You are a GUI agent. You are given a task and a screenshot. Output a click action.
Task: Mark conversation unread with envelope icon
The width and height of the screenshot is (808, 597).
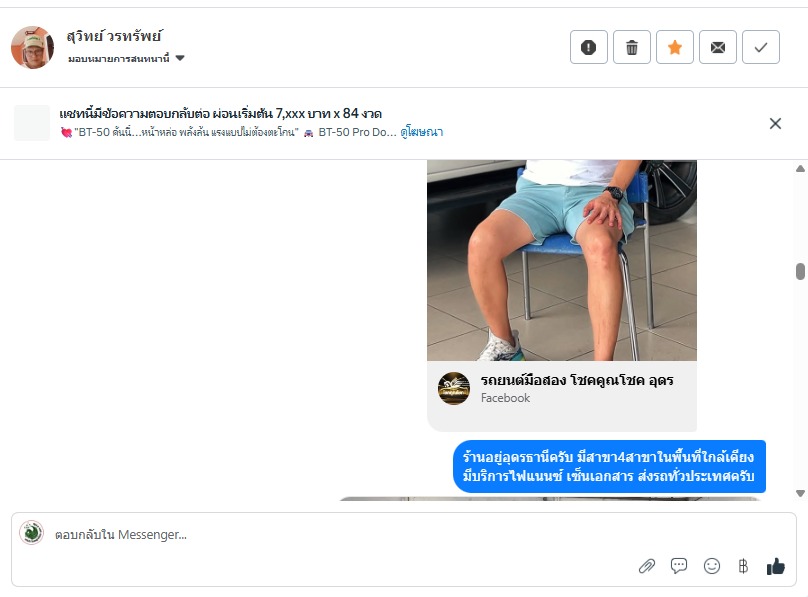click(x=718, y=47)
